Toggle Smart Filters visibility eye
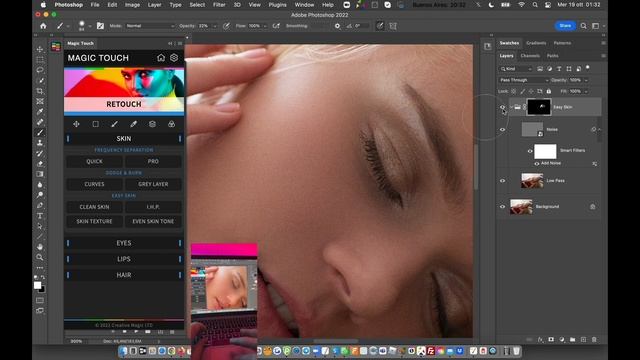640x360 pixels. click(x=530, y=151)
